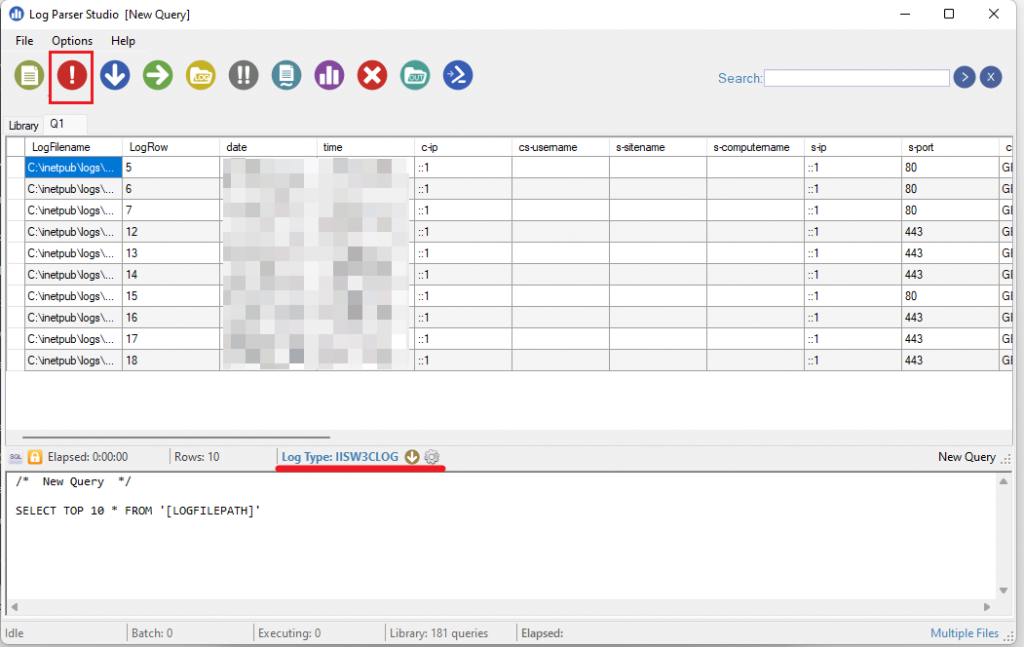Sort by the LogFilename column header
The height and width of the screenshot is (647, 1024).
(73, 148)
